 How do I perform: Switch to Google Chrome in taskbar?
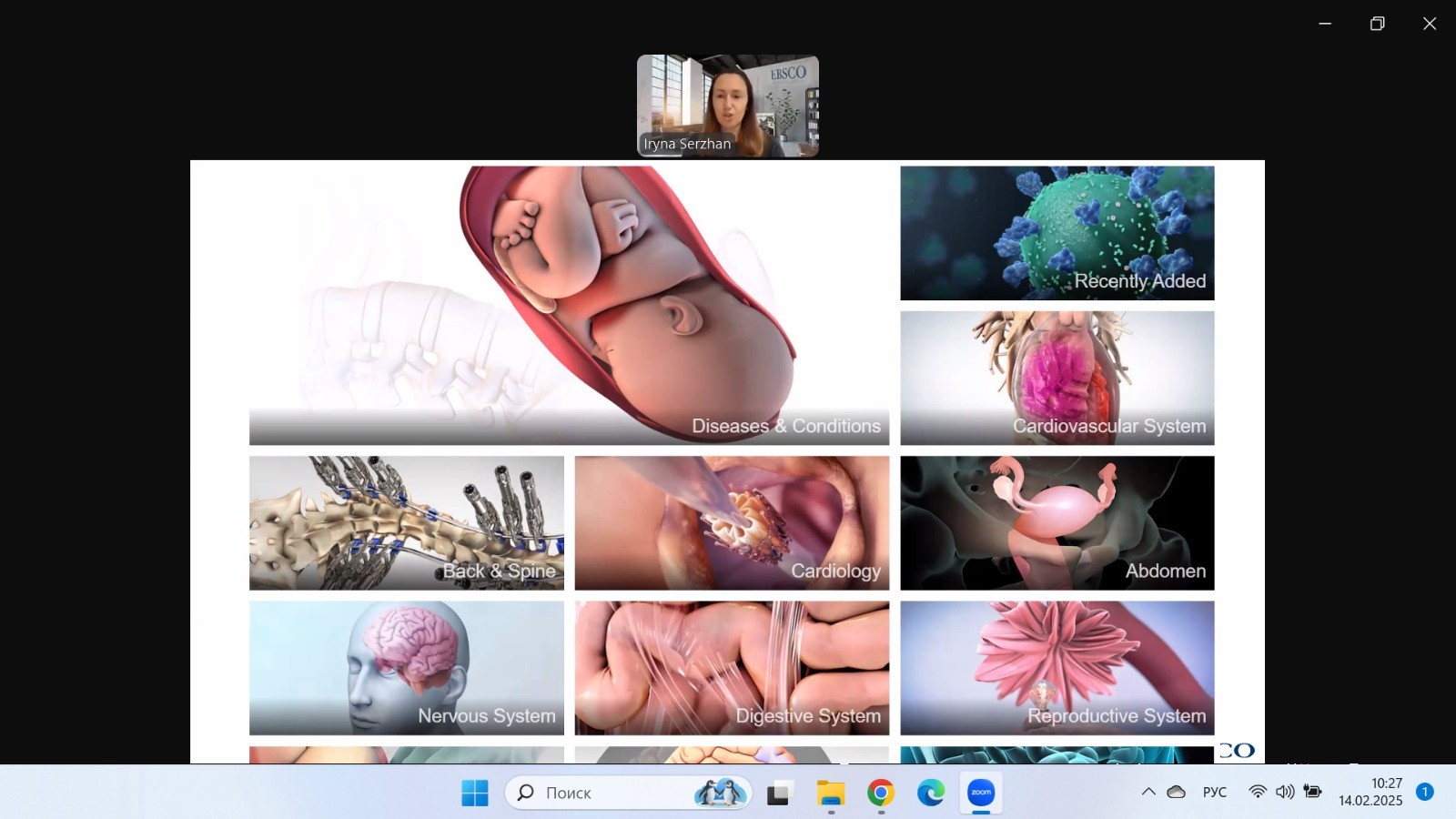coord(880,793)
